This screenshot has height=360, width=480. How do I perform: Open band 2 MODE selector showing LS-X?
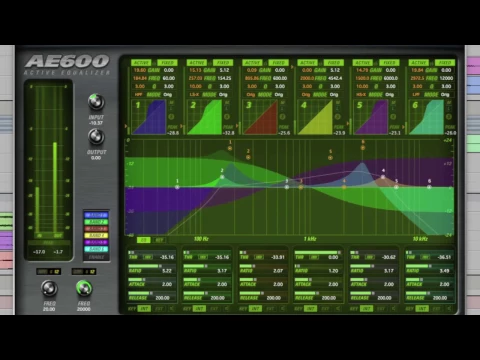[x=194, y=95]
